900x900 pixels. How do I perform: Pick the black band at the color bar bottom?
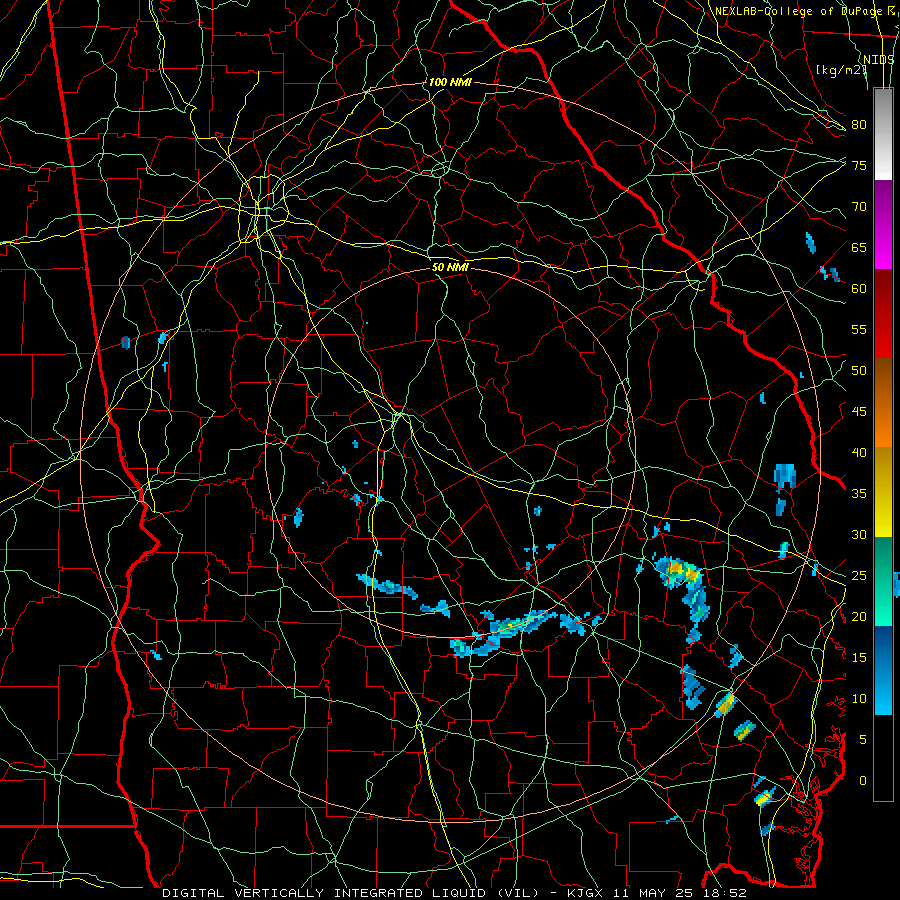pyautogui.click(x=883, y=758)
